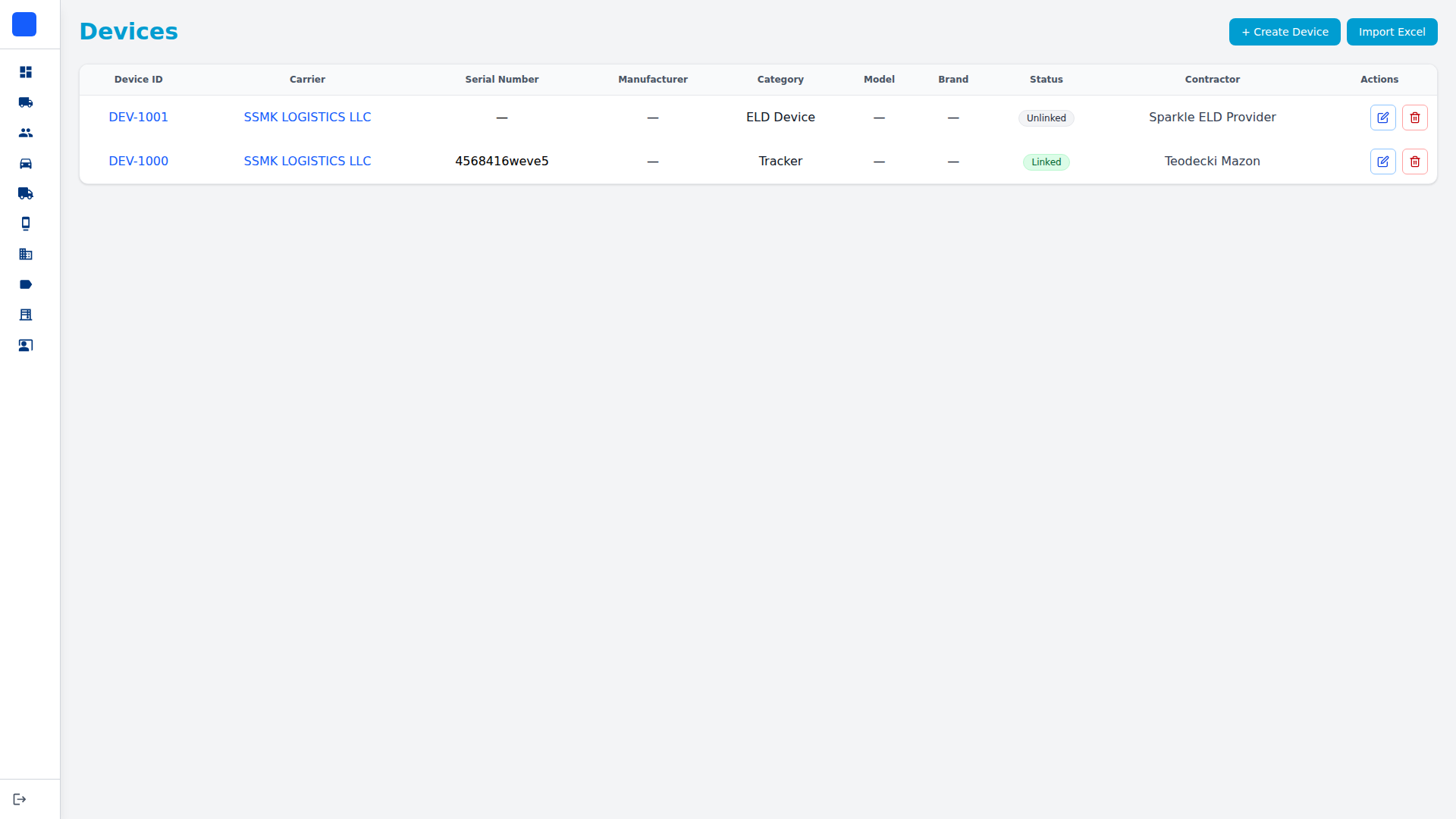The image size is (1456, 819).
Task: Select the car vehicles icon in sidebar
Action: (26, 163)
